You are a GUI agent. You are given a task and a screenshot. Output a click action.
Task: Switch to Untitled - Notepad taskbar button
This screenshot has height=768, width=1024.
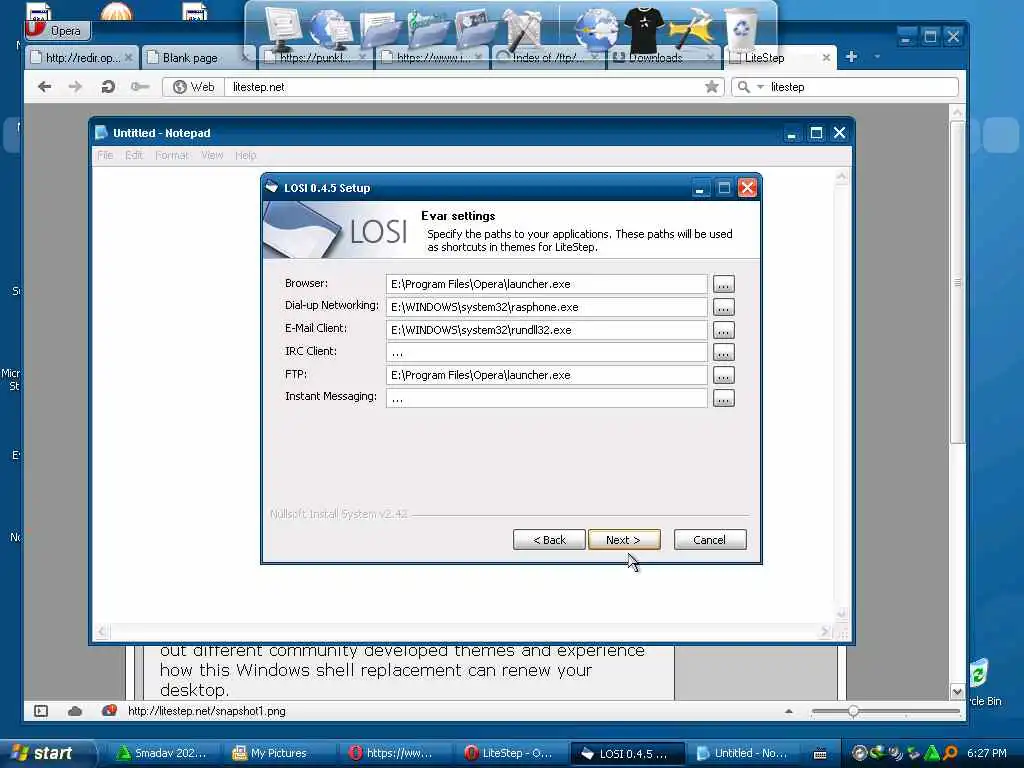(743, 753)
